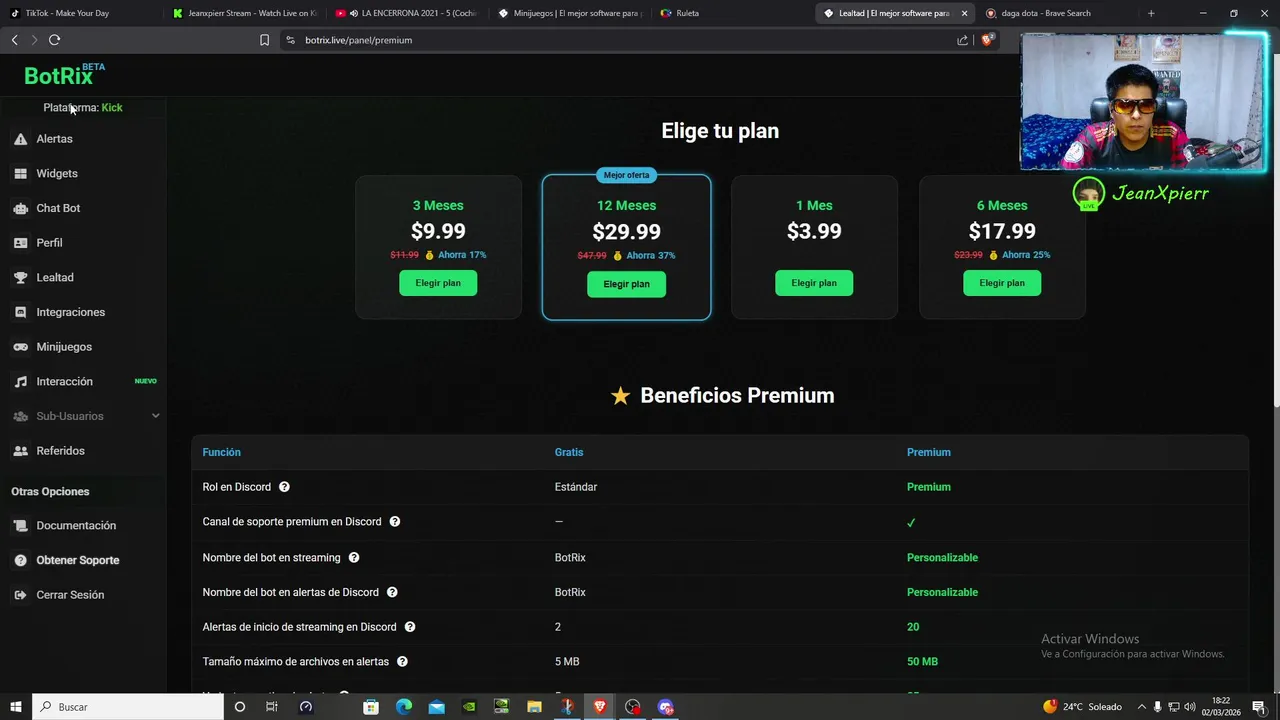The image size is (1280, 720).
Task: Go back in browser history
Action: click(14, 40)
